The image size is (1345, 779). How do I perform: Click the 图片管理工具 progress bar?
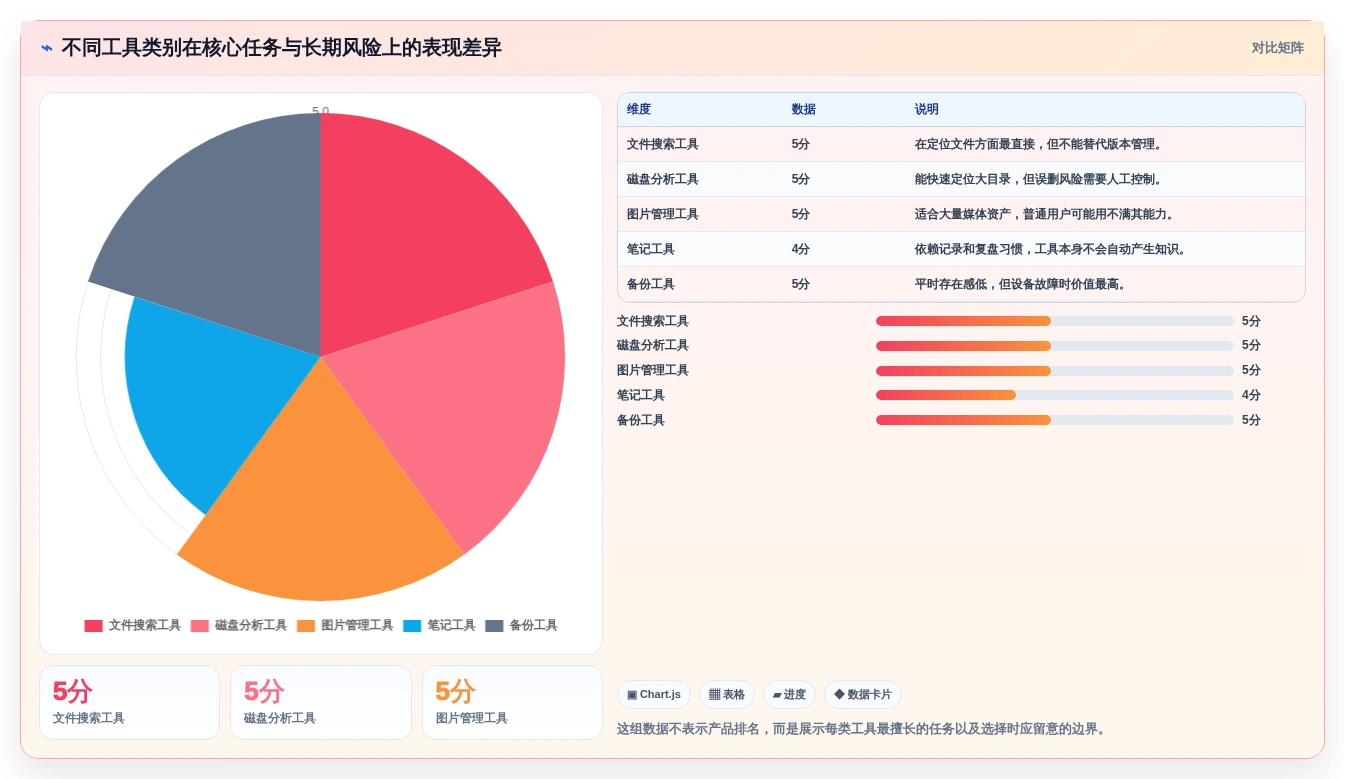[1055, 371]
